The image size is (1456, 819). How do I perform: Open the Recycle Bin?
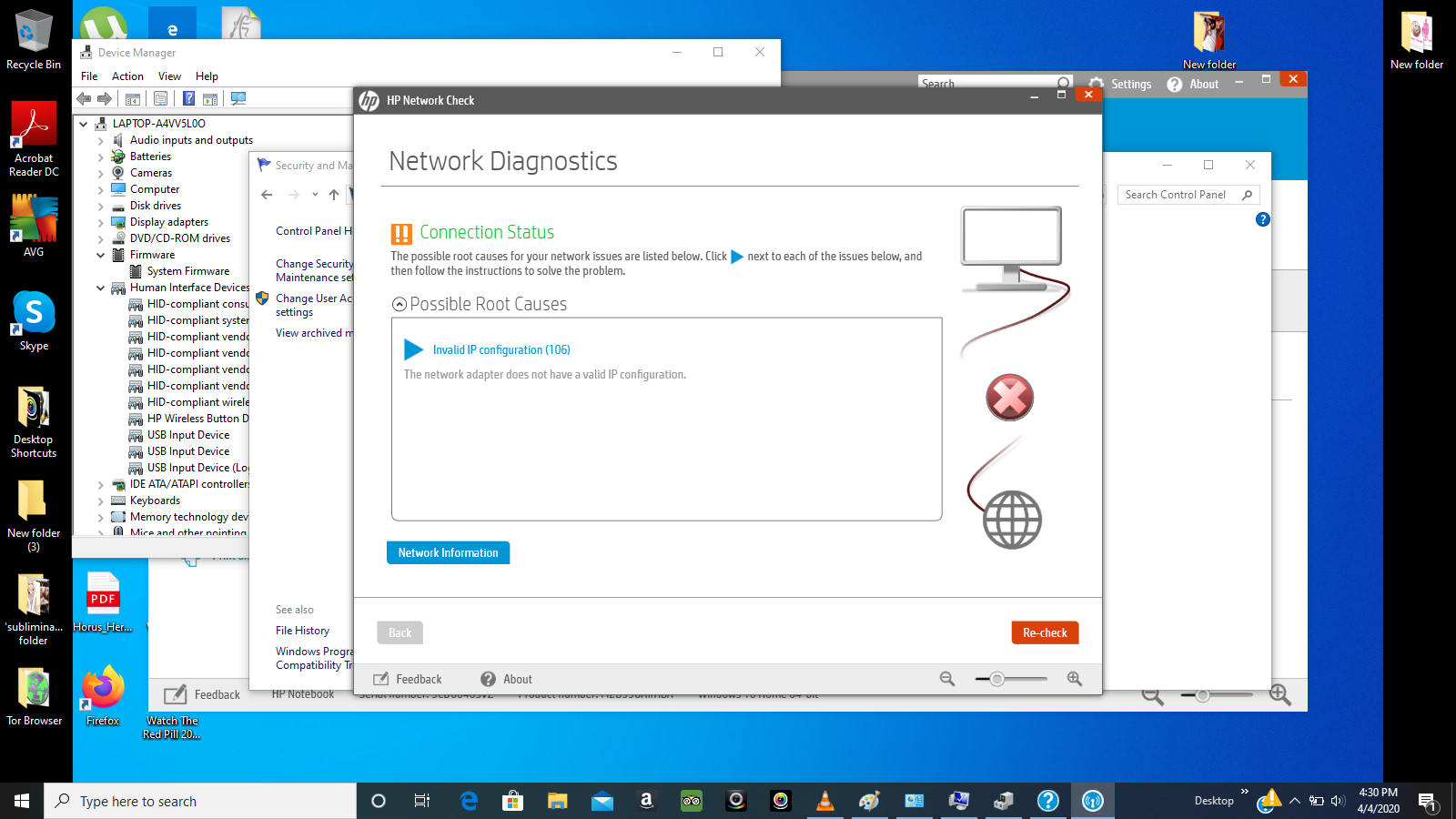coord(34,40)
